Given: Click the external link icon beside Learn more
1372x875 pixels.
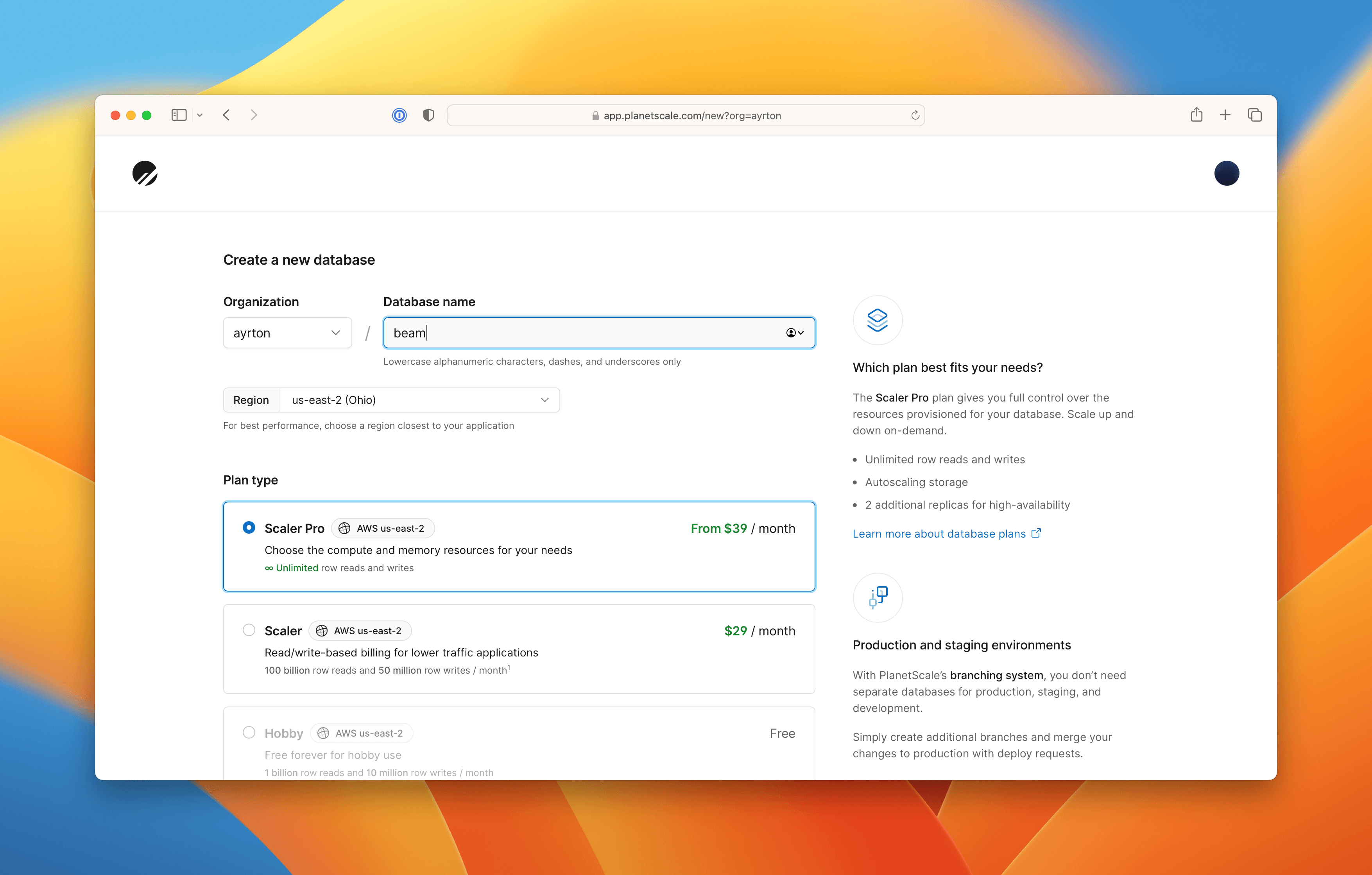Looking at the screenshot, I should (1036, 534).
